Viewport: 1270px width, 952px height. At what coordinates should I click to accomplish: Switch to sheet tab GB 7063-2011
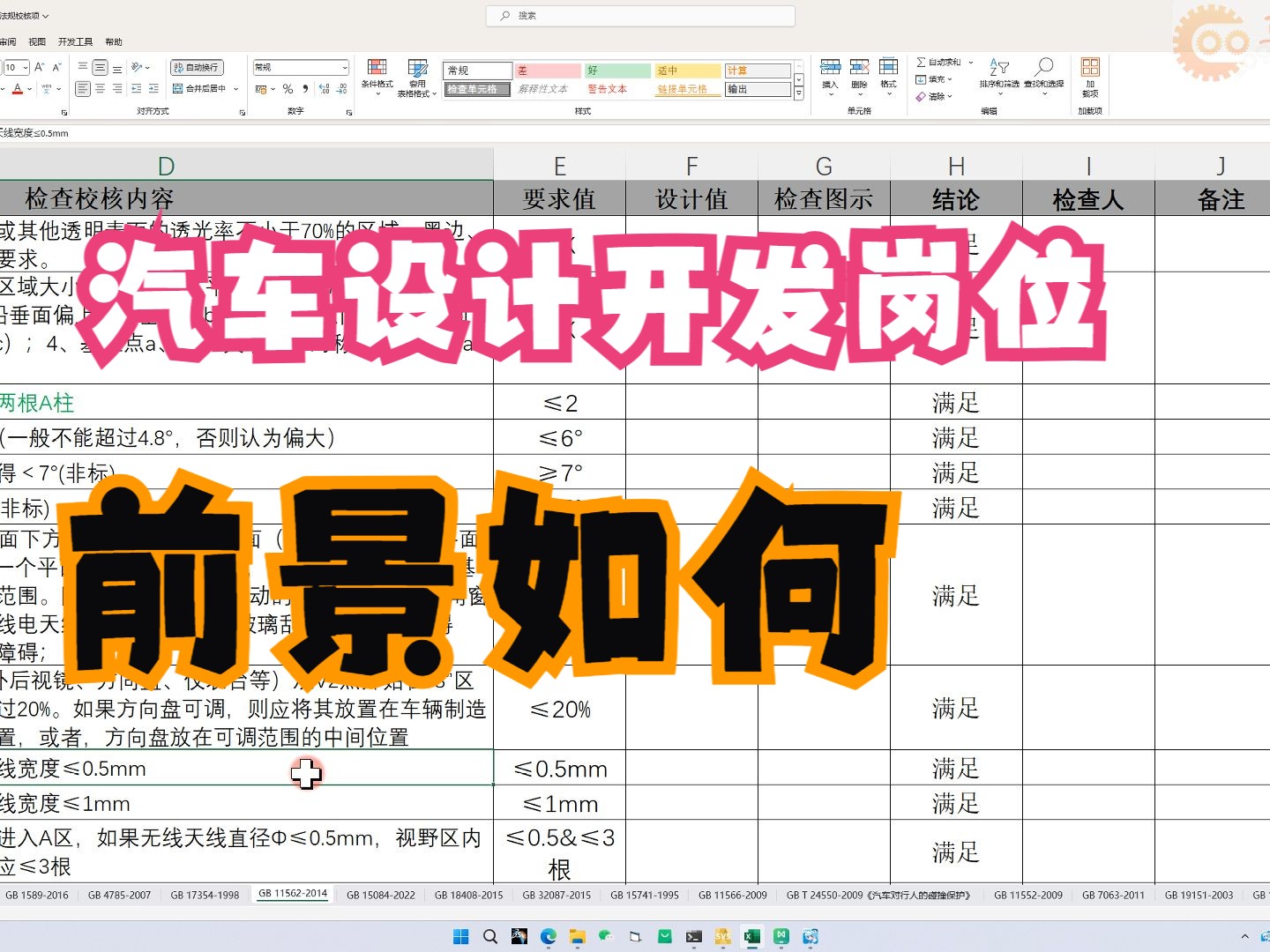click(1113, 895)
